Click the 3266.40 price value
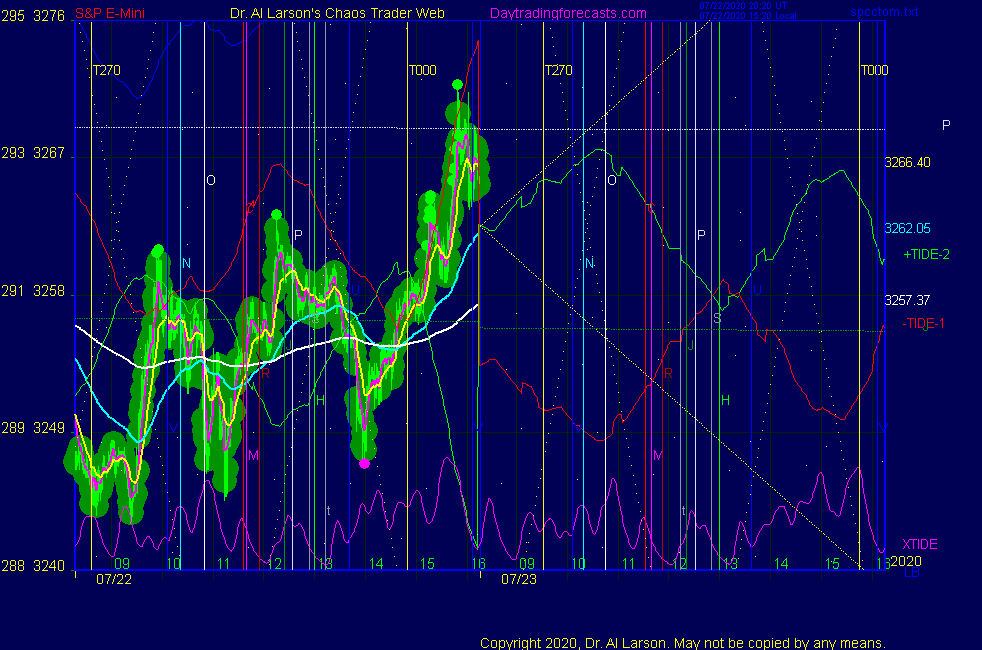This screenshot has width=982, height=650. coord(907,163)
